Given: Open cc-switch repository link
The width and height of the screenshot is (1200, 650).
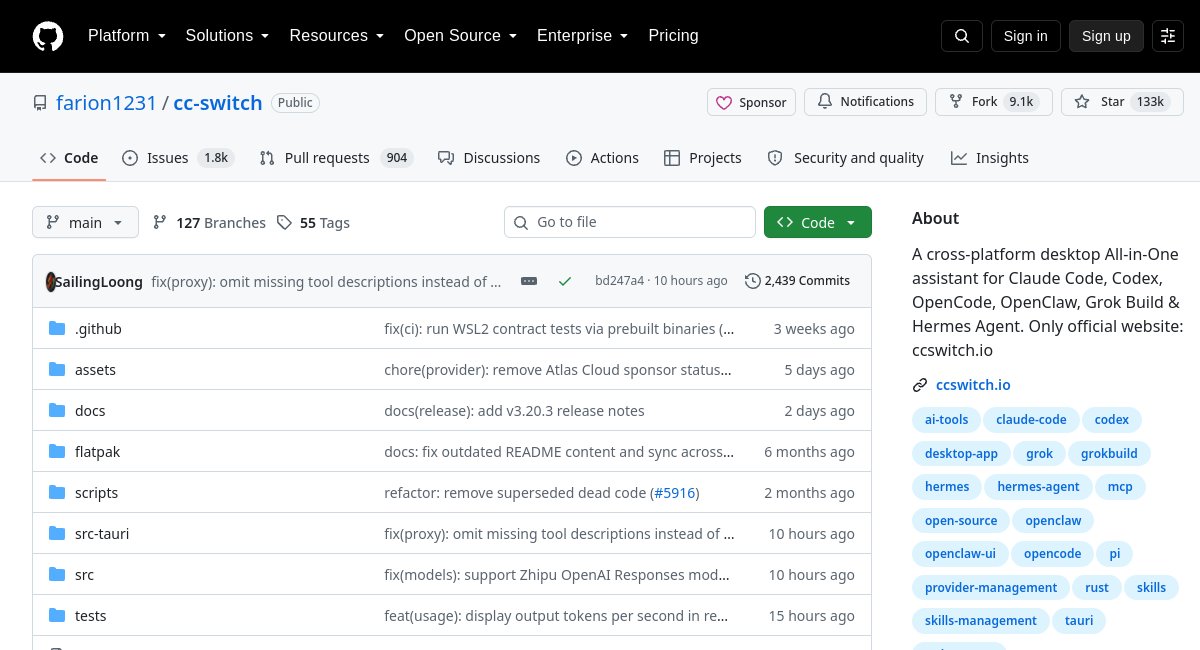Looking at the screenshot, I should 218,103.
